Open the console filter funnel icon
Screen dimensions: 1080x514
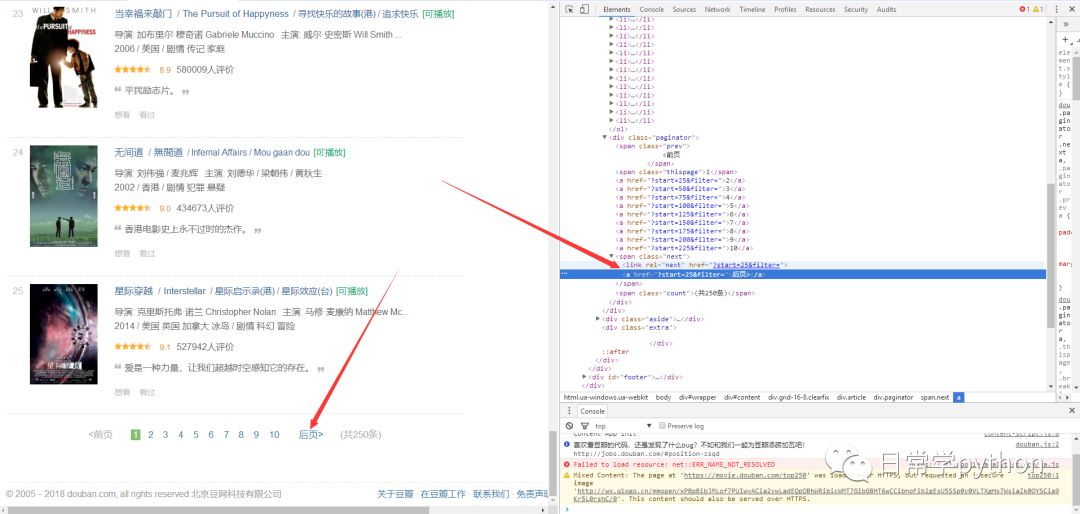point(585,426)
